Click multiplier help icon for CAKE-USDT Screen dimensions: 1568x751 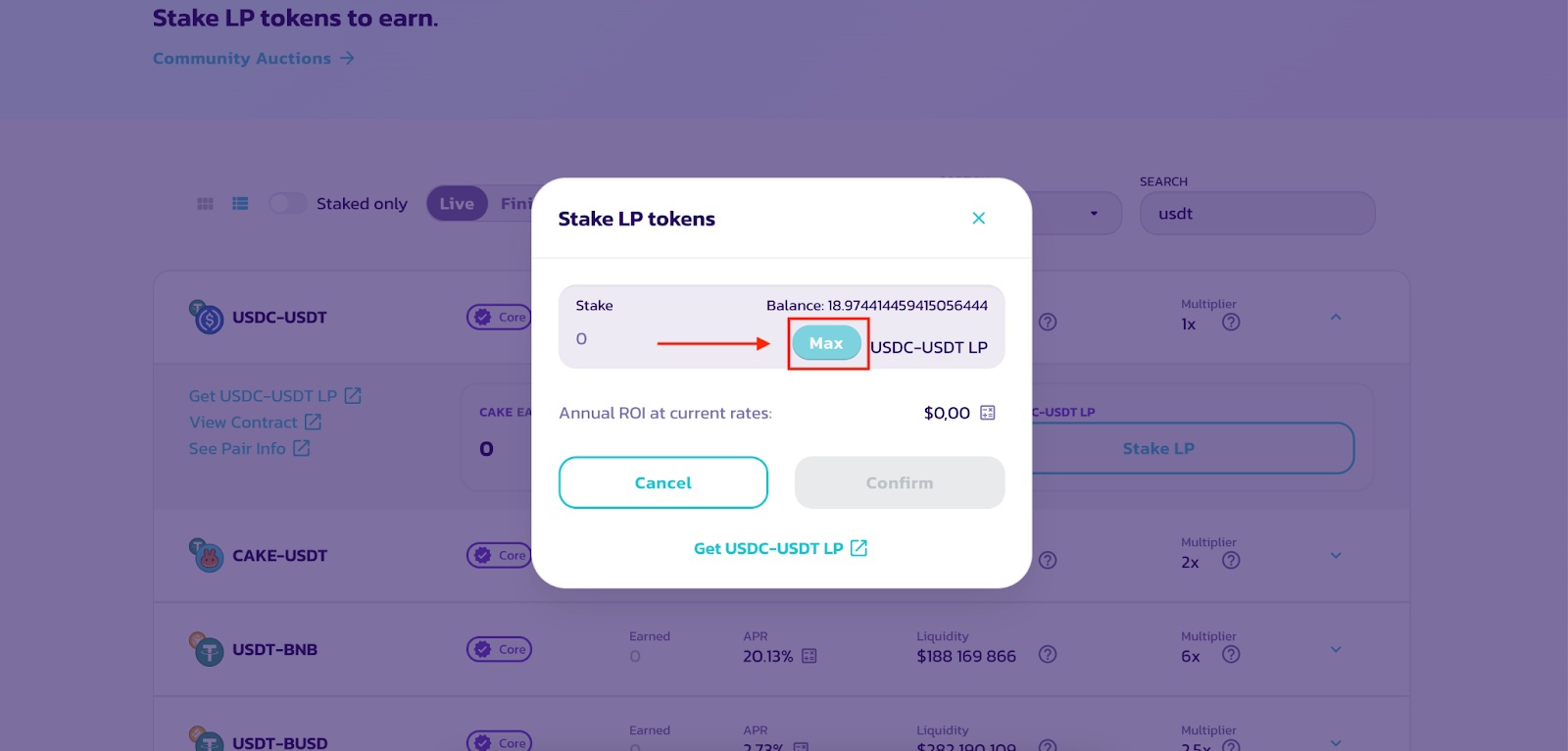point(1231,561)
